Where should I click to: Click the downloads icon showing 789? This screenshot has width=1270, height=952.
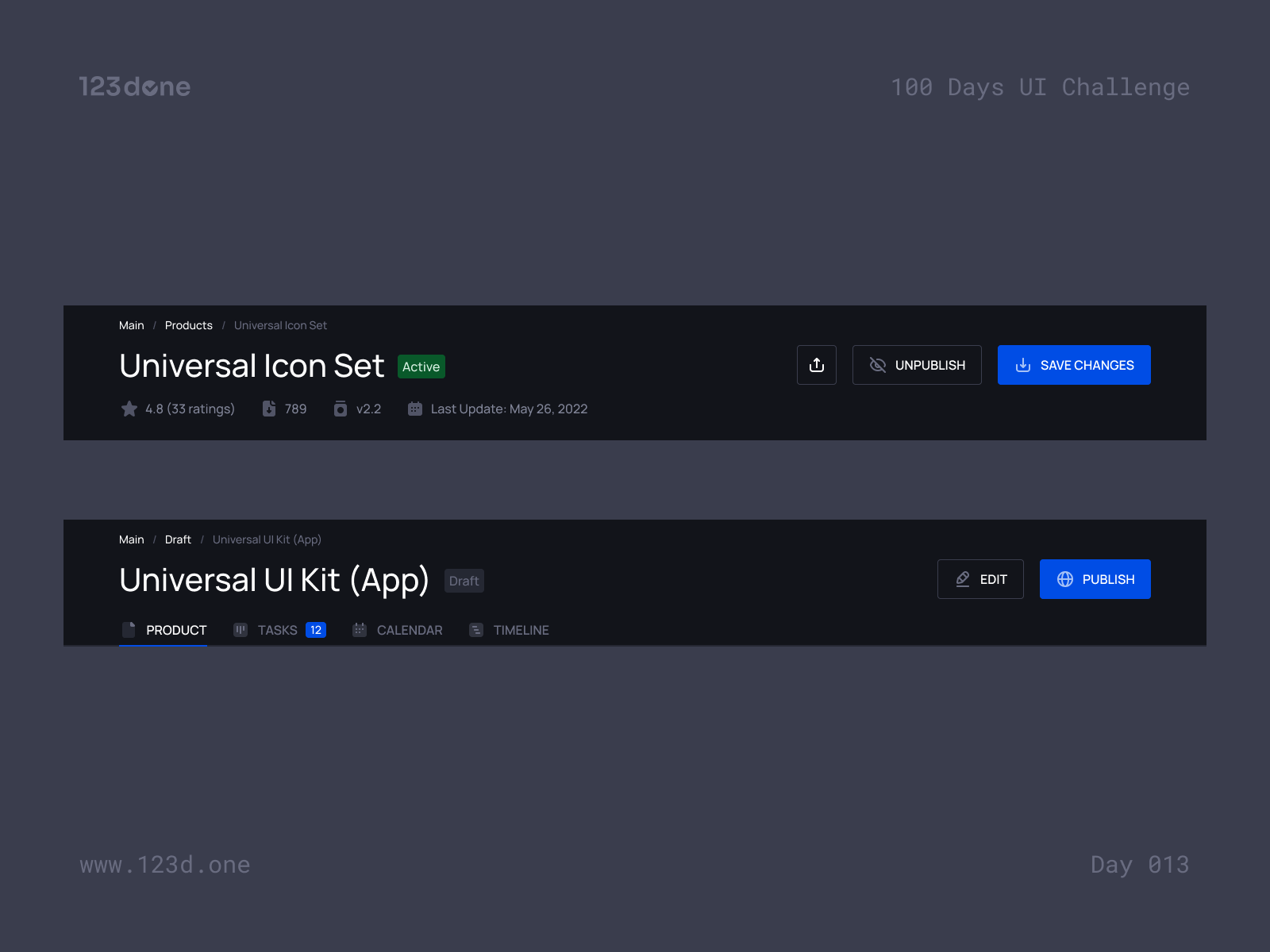point(269,409)
